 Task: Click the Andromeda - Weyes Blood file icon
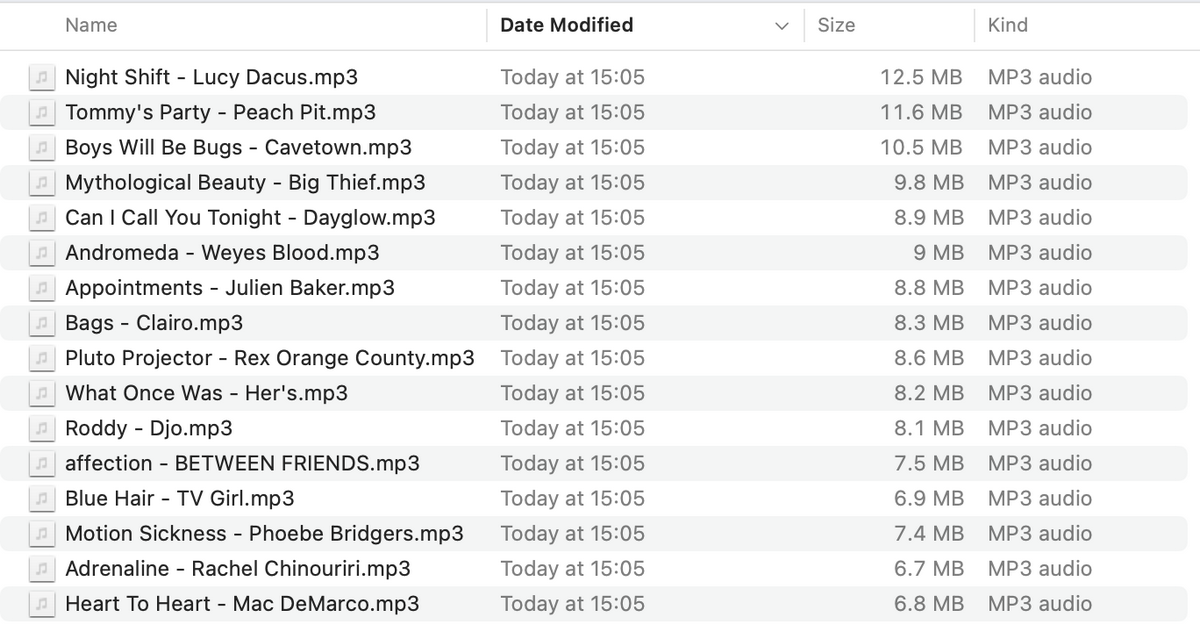click(x=42, y=252)
